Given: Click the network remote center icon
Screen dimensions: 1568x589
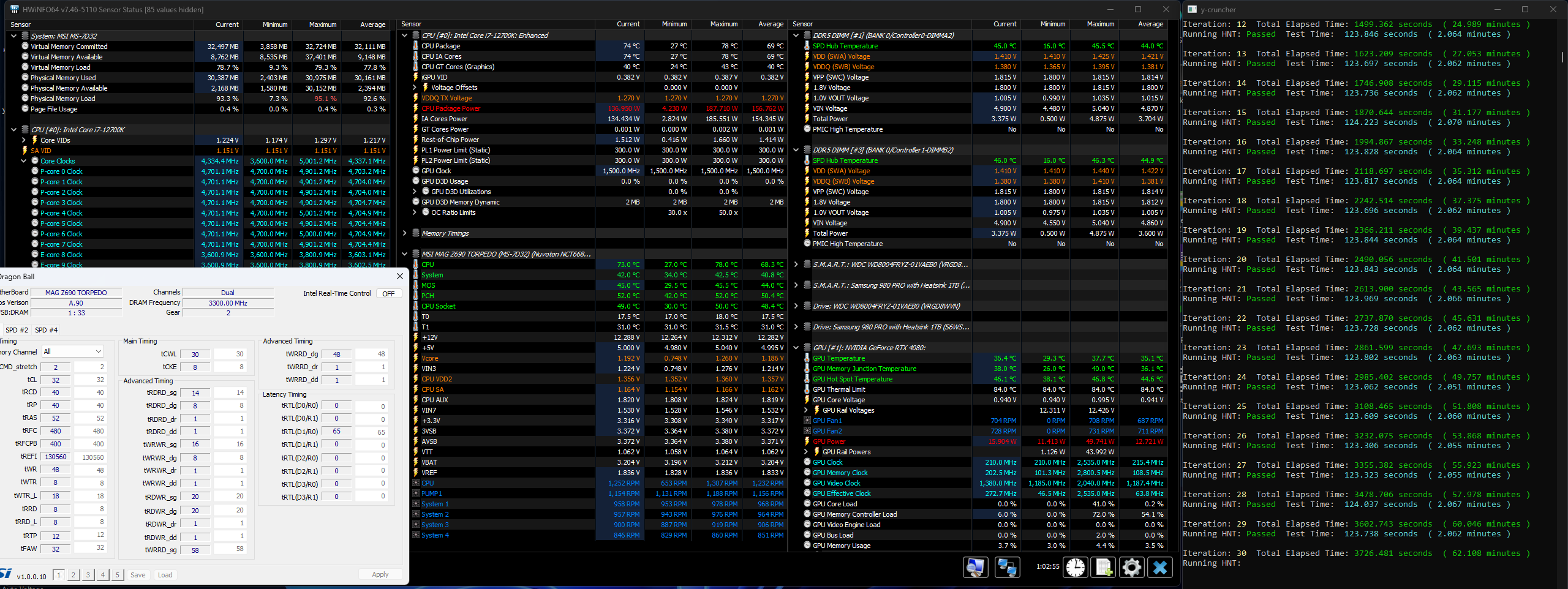Looking at the screenshot, I should click(1008, 567).
